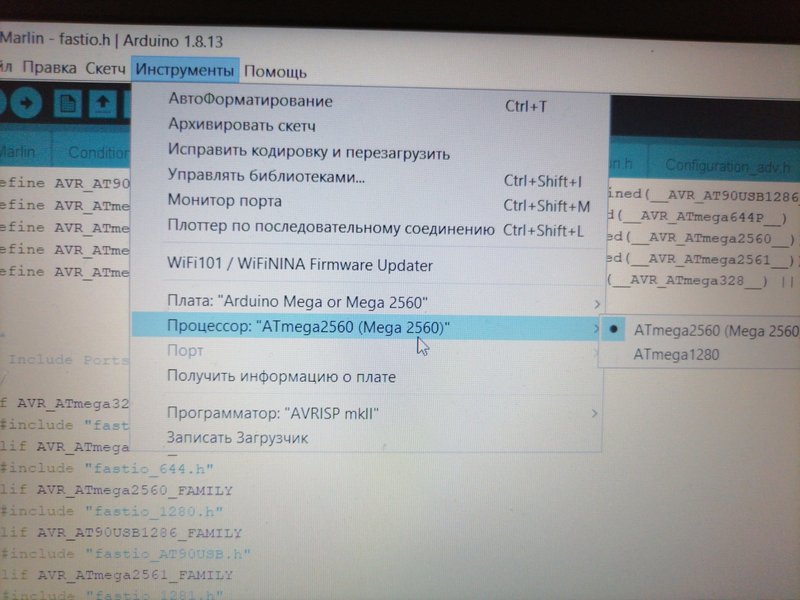Viewport: 800px width, 600px height.
Task: Click the code line #include "fastio_1280.h"
Action: point(112,511)
